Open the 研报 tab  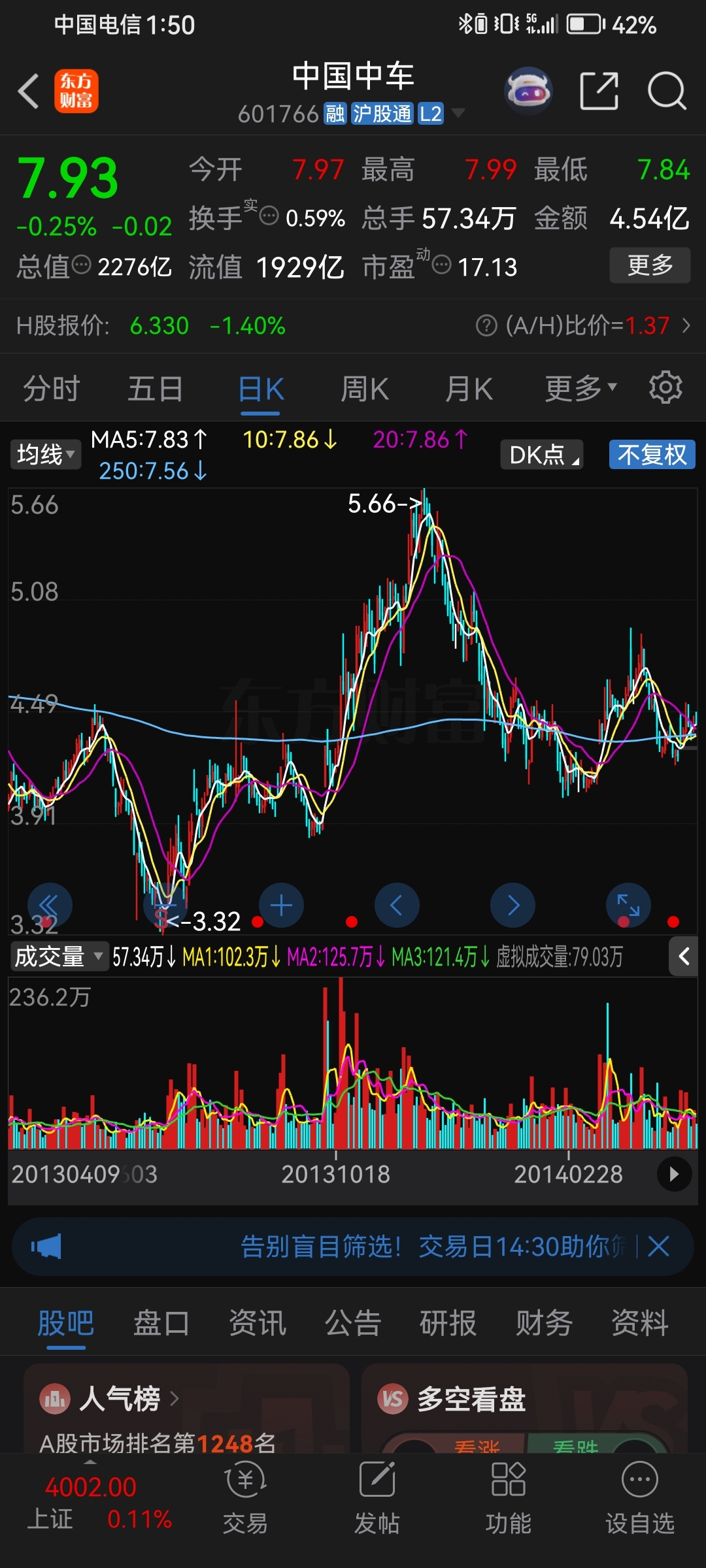coord(448,1323)
